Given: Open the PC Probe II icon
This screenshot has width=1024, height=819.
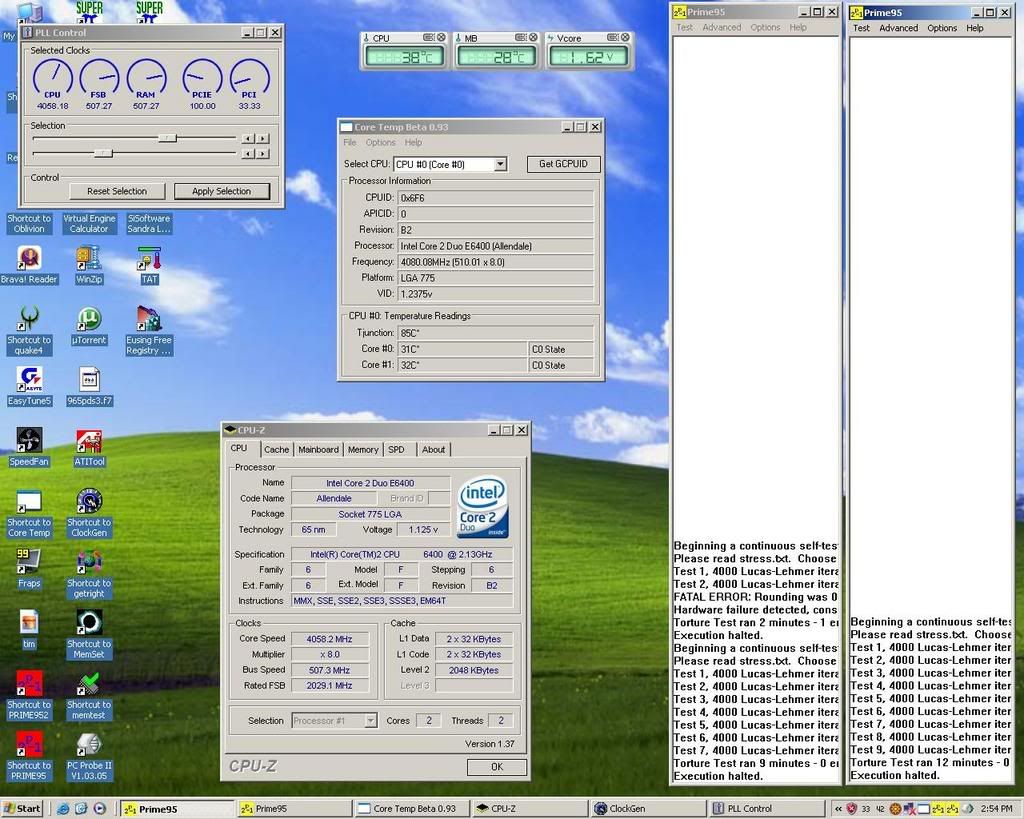Looking at the screenshot, I should 89,745.
